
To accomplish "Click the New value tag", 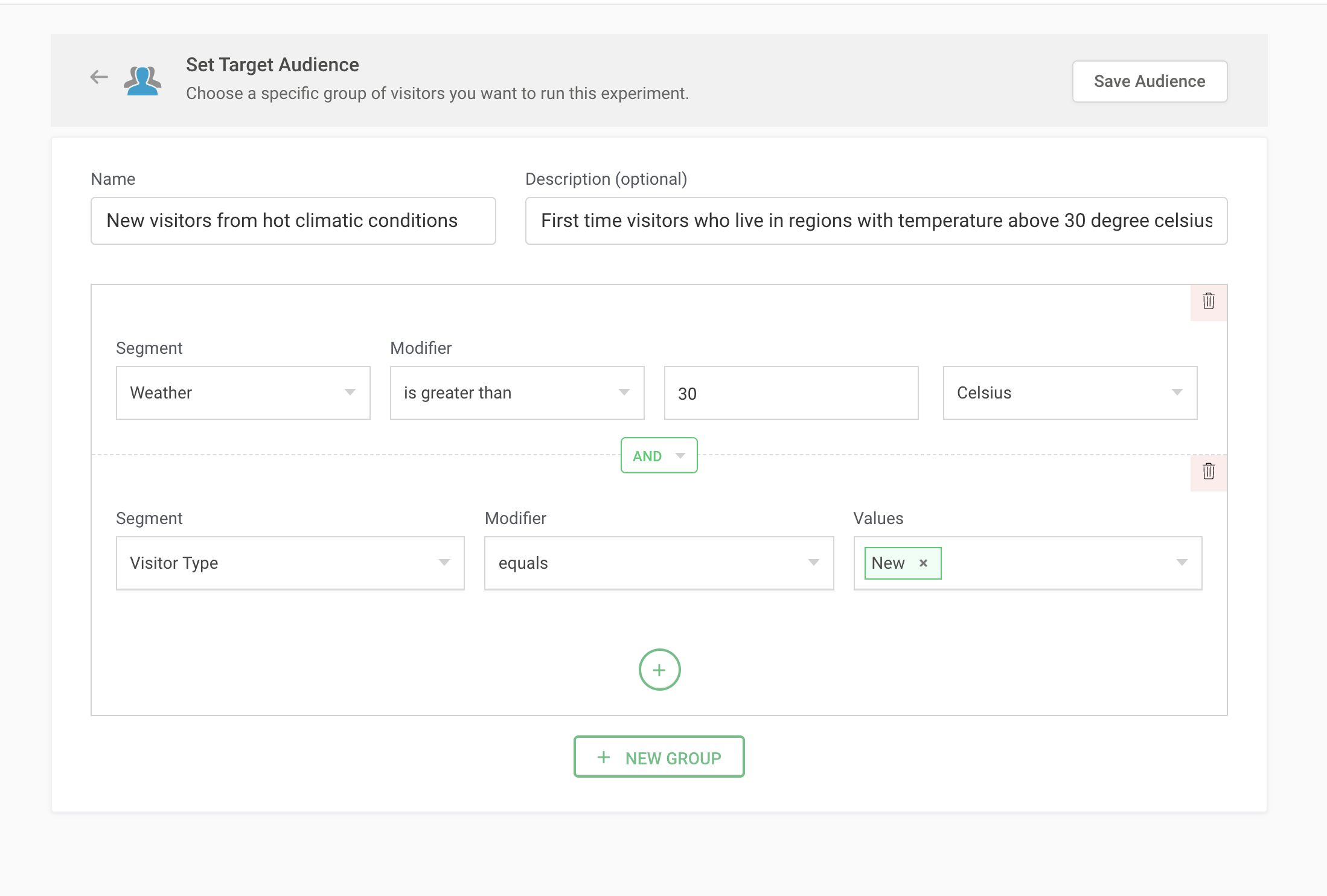I will coord(888,563).
